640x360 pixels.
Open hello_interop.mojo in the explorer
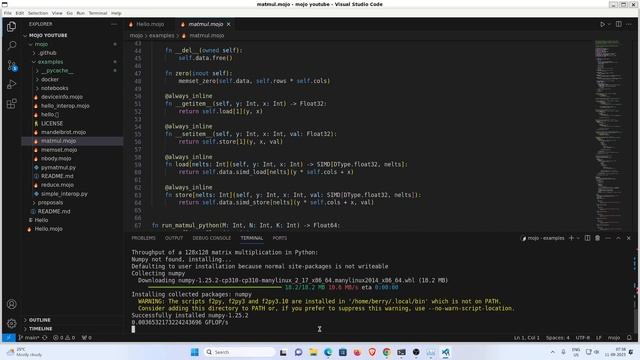[x=65, y=106]
